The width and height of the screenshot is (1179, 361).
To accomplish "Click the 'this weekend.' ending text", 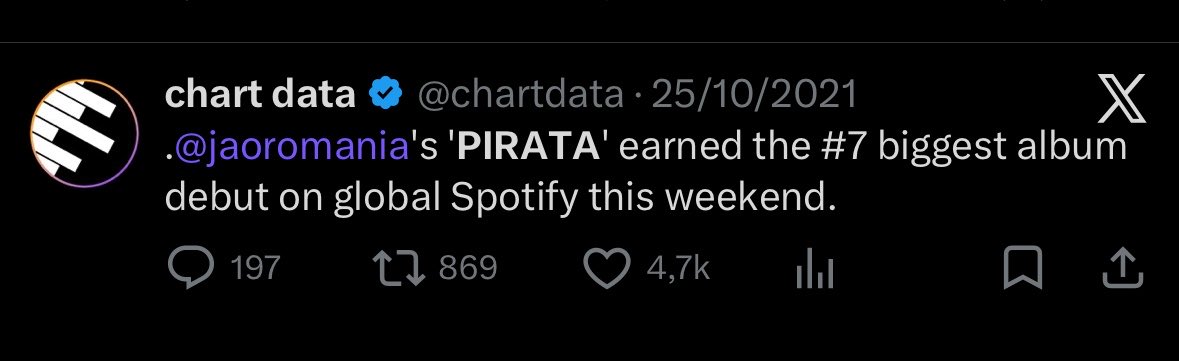I will click(713, 196).
